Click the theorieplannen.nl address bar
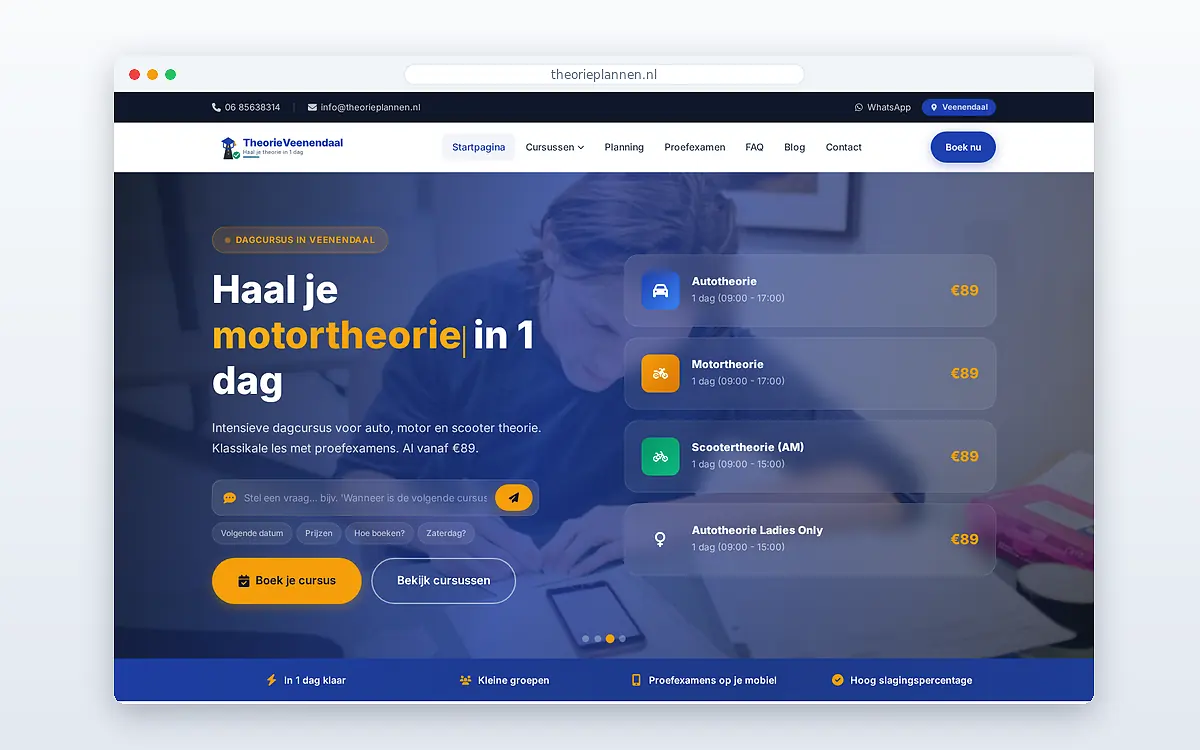Screen dimensions: 1200x750 point(604,74)
